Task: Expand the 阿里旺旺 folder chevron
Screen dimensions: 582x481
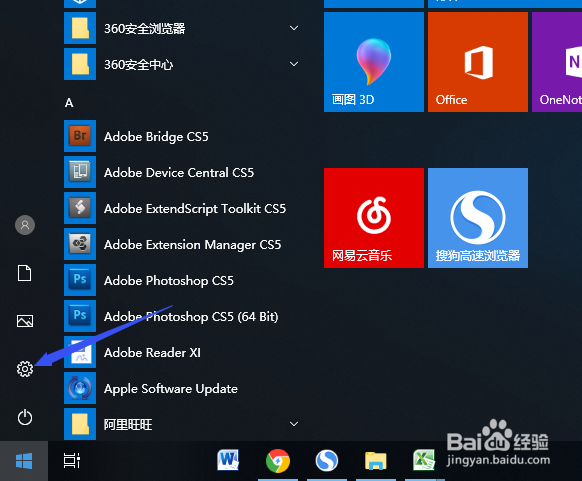Action: 294,424
